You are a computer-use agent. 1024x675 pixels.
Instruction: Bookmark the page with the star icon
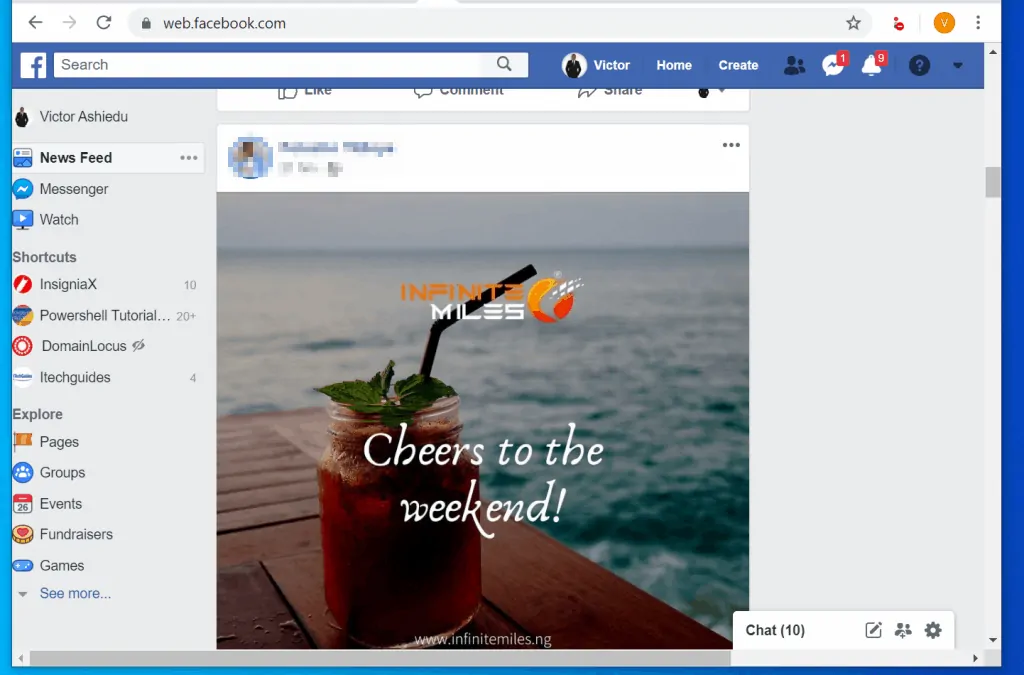853,22
